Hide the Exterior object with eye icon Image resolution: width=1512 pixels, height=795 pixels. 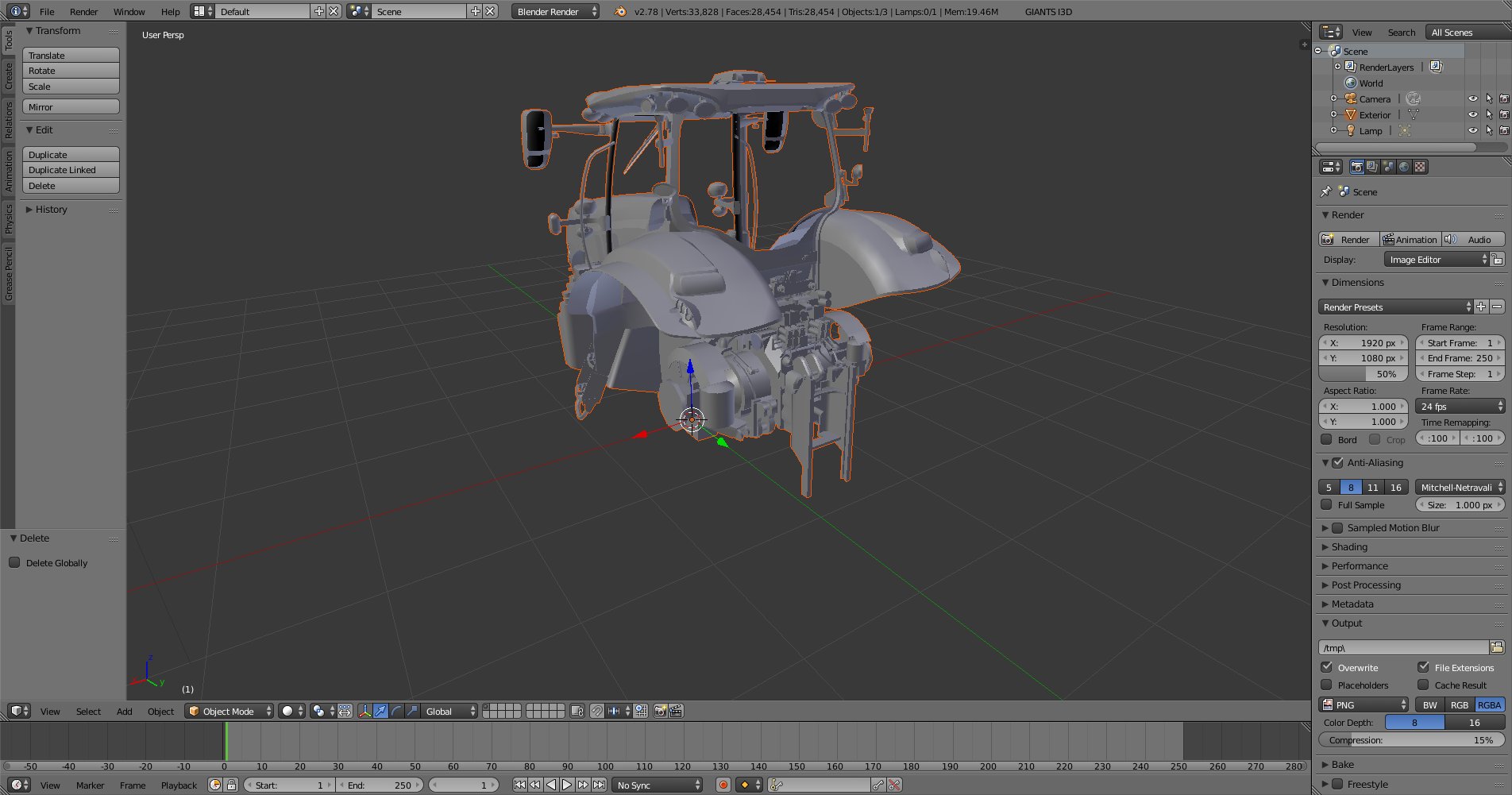pyautogui.click(x=1472, y=114)
